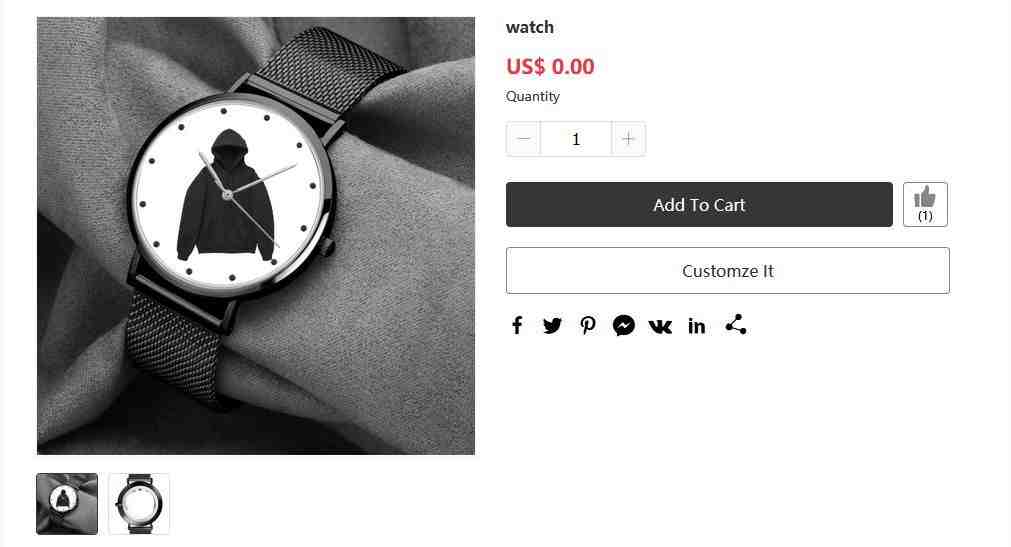
Task: Share product on Facebook
Action: (516, 325)
